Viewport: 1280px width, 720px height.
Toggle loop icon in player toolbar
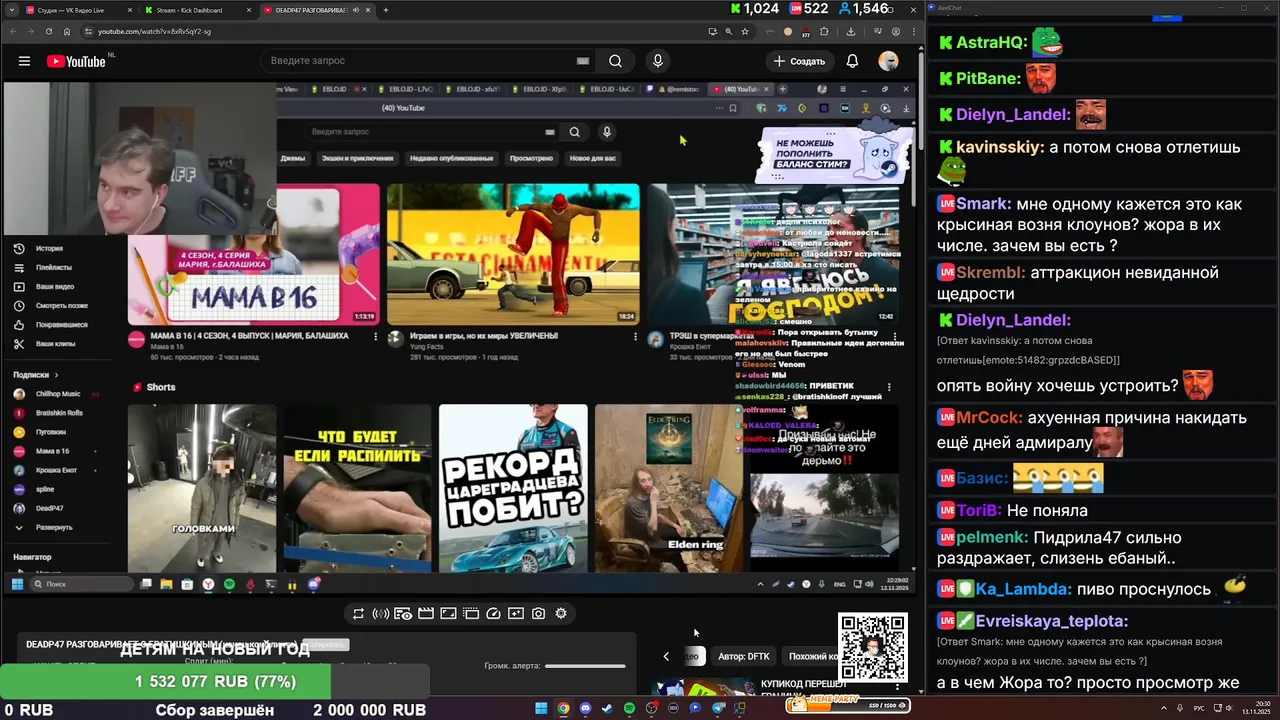tap(358, 614)
